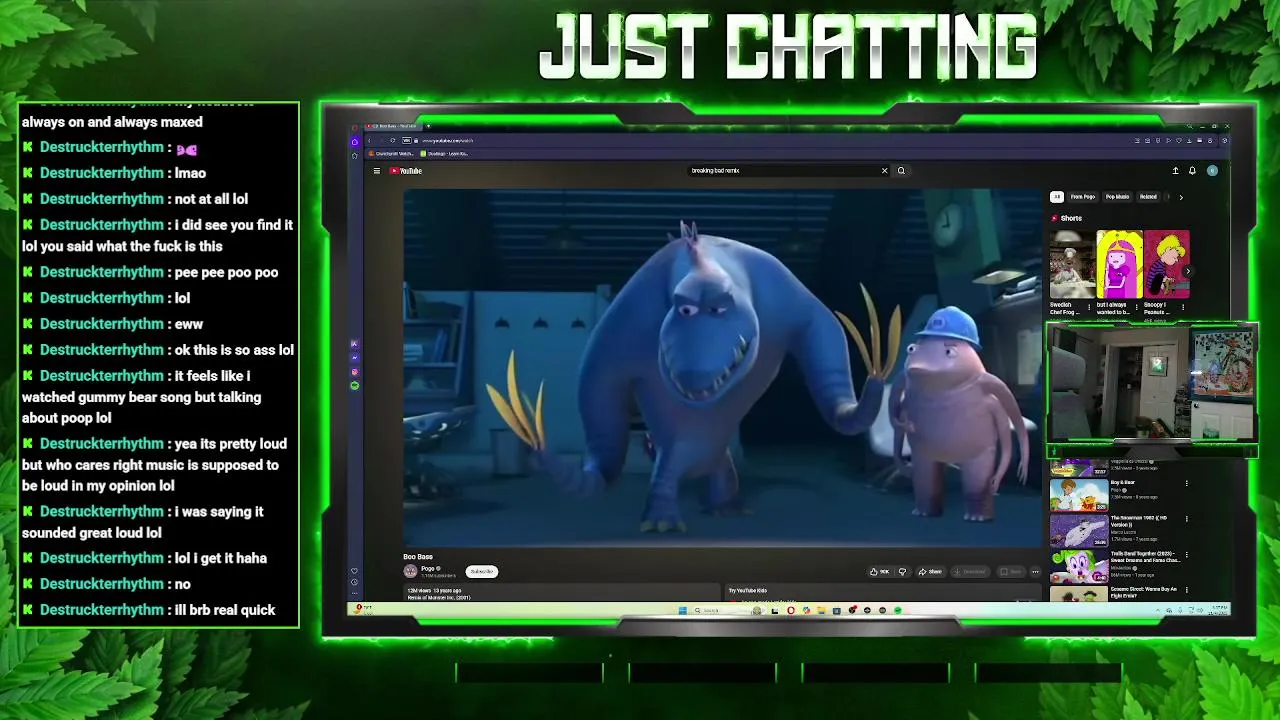1280x720 pixels.
Task: Expand the video description box '12M views'
Action: click(x=561, y=593)
